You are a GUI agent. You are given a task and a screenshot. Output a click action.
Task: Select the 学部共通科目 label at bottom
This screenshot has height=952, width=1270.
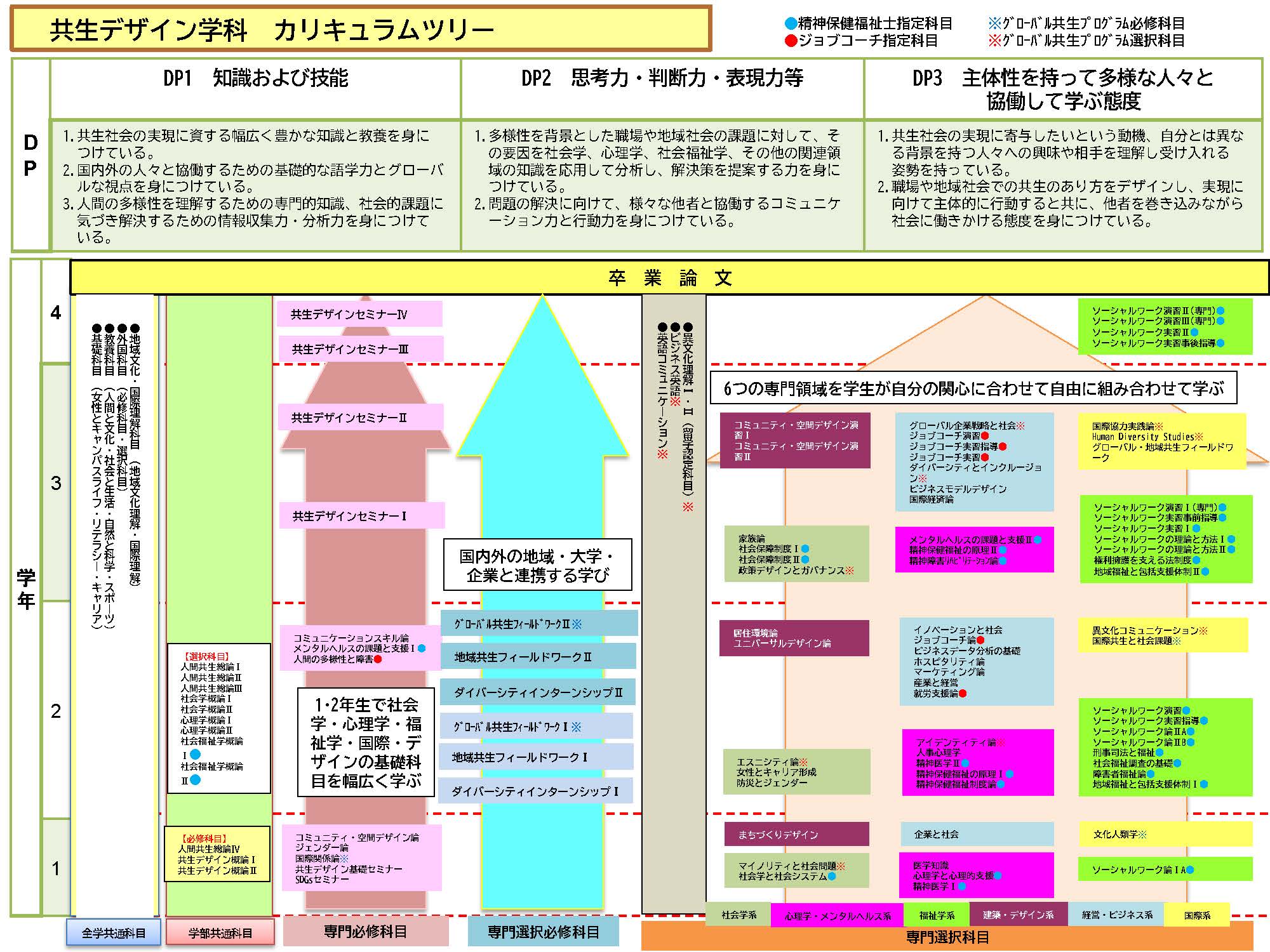tap(220, 933)
